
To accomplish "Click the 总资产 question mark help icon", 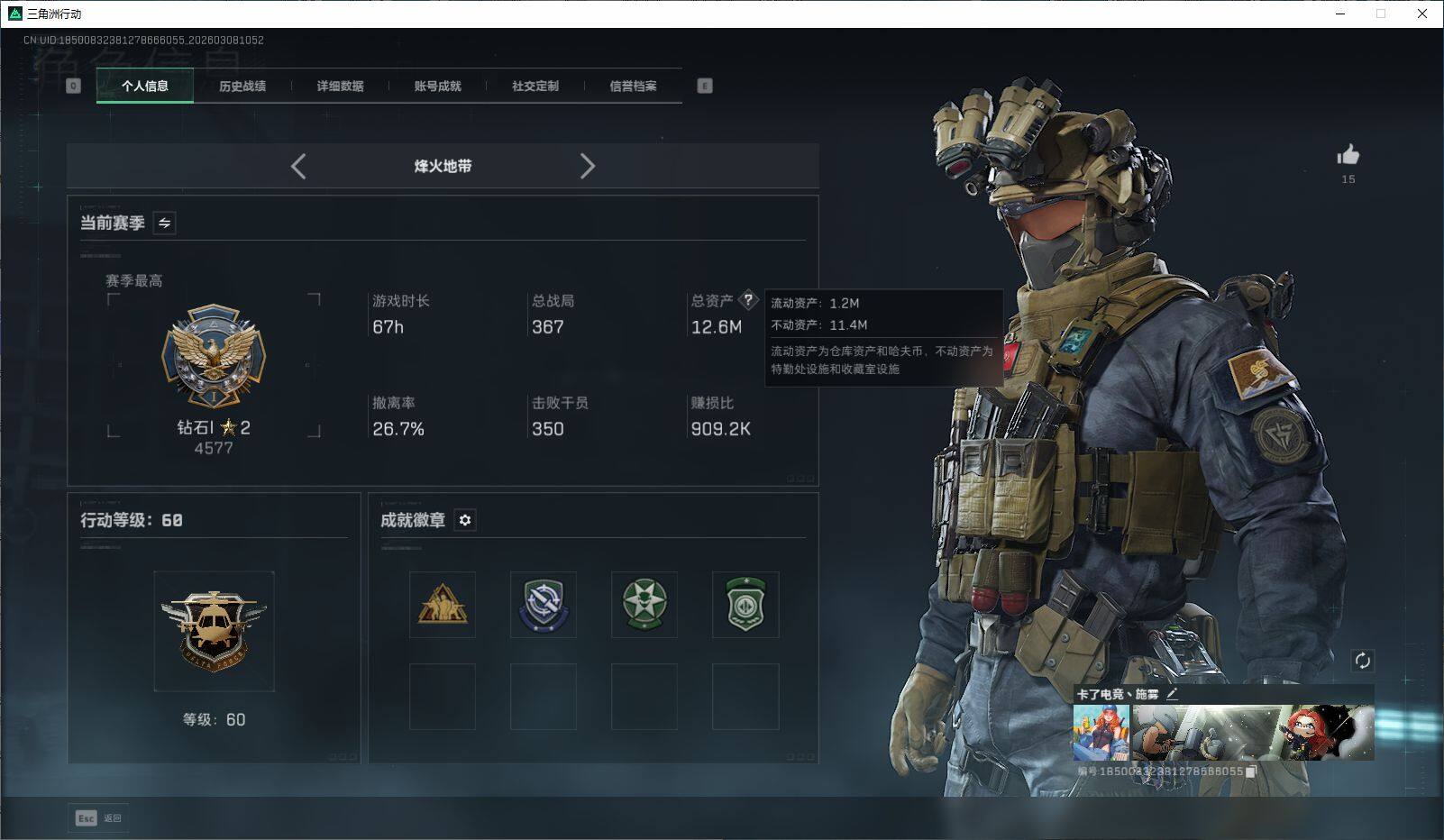I will 748,300.
